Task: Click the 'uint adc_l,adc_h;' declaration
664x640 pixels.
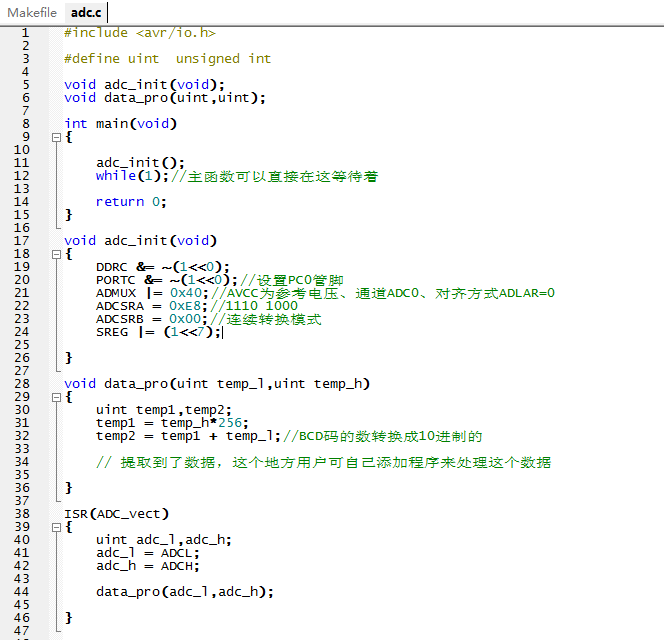Action: coord(164,540)
